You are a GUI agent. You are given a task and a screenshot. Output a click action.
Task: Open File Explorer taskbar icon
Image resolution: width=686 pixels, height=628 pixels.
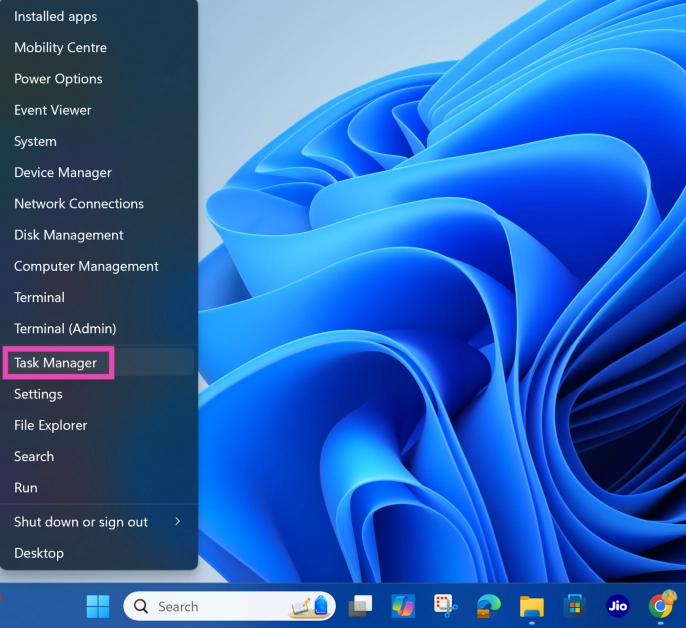point(531,606)
